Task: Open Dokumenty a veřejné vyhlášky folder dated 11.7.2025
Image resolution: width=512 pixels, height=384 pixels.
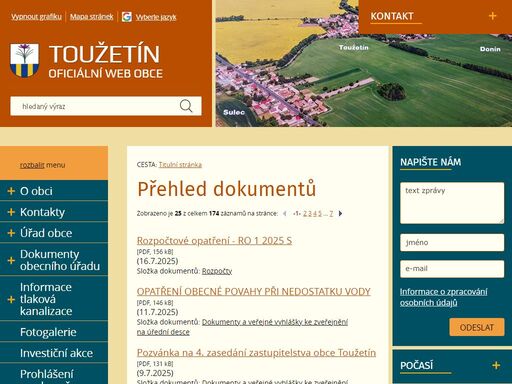Action: [242, 327]
